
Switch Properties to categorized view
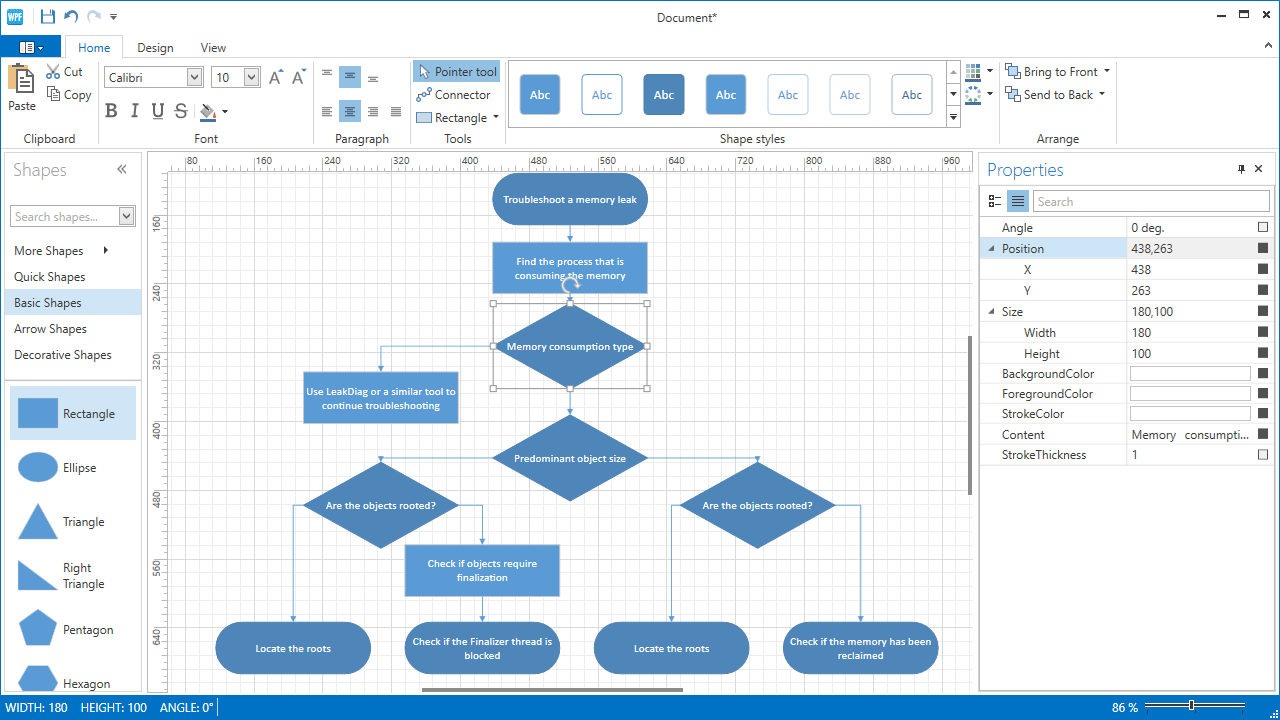pyautogui.click(x=996, y=201)
